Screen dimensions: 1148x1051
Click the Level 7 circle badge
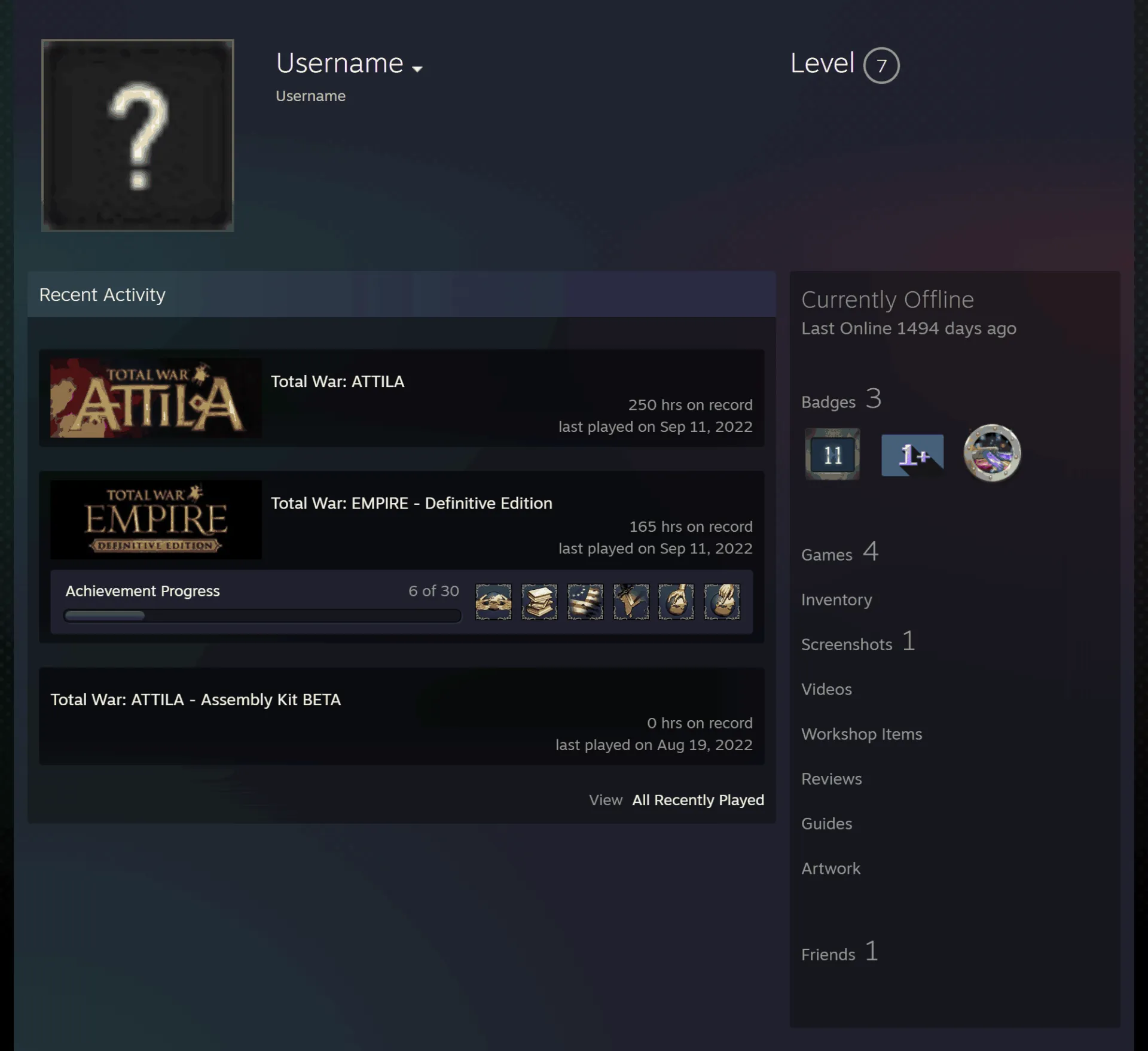pos(881,65)
